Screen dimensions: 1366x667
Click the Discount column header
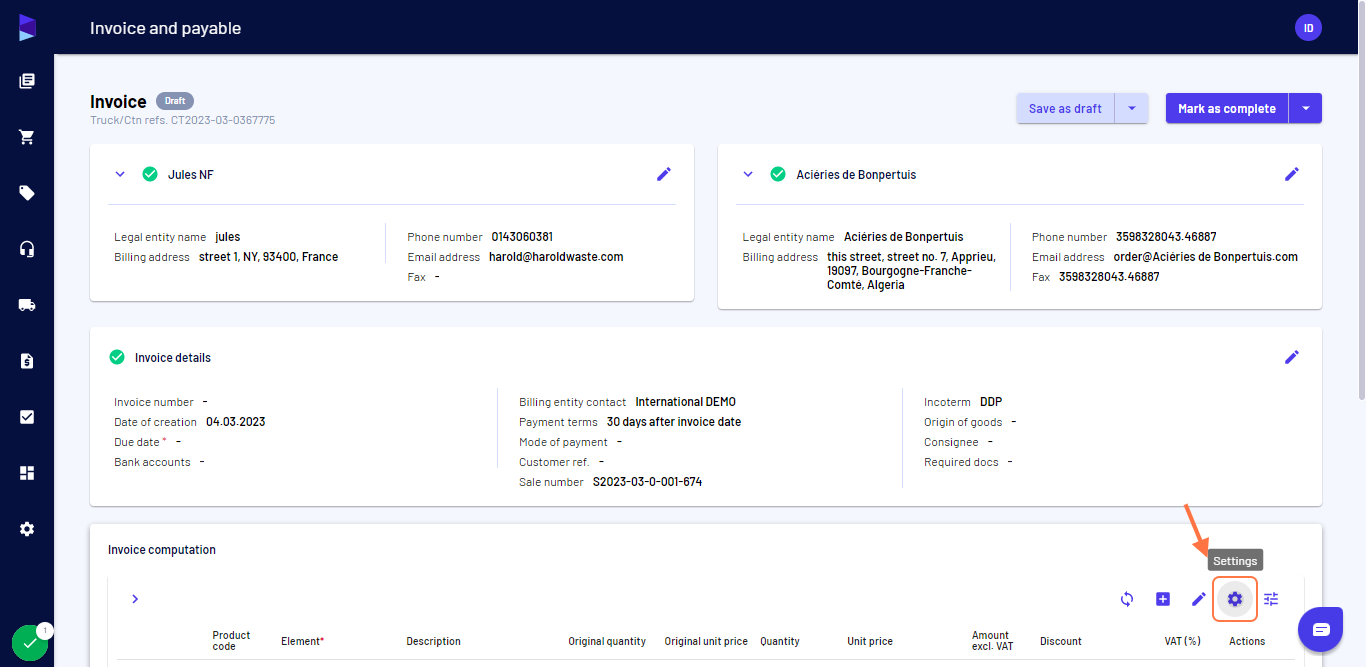point(1061,641)
